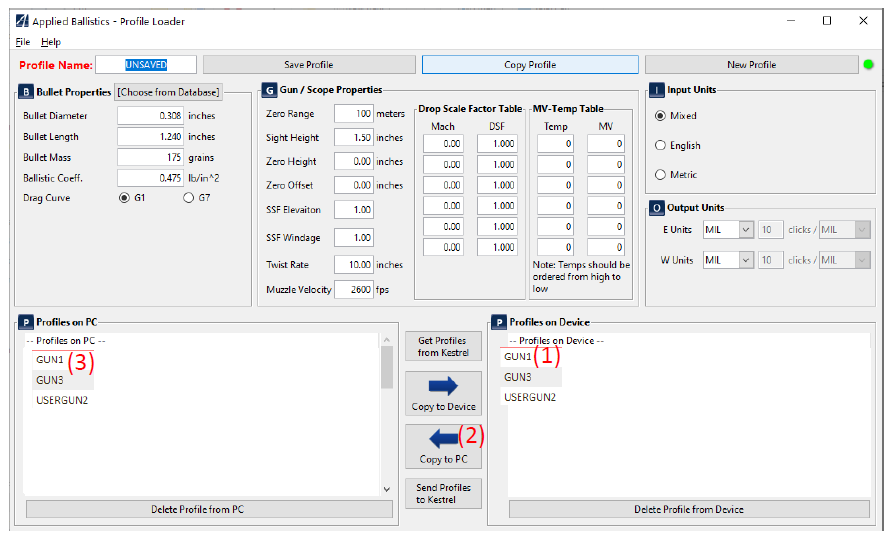Select GUN3 in Profiles on PC
This screenshot has height=541, width=892.
point(50,380)
